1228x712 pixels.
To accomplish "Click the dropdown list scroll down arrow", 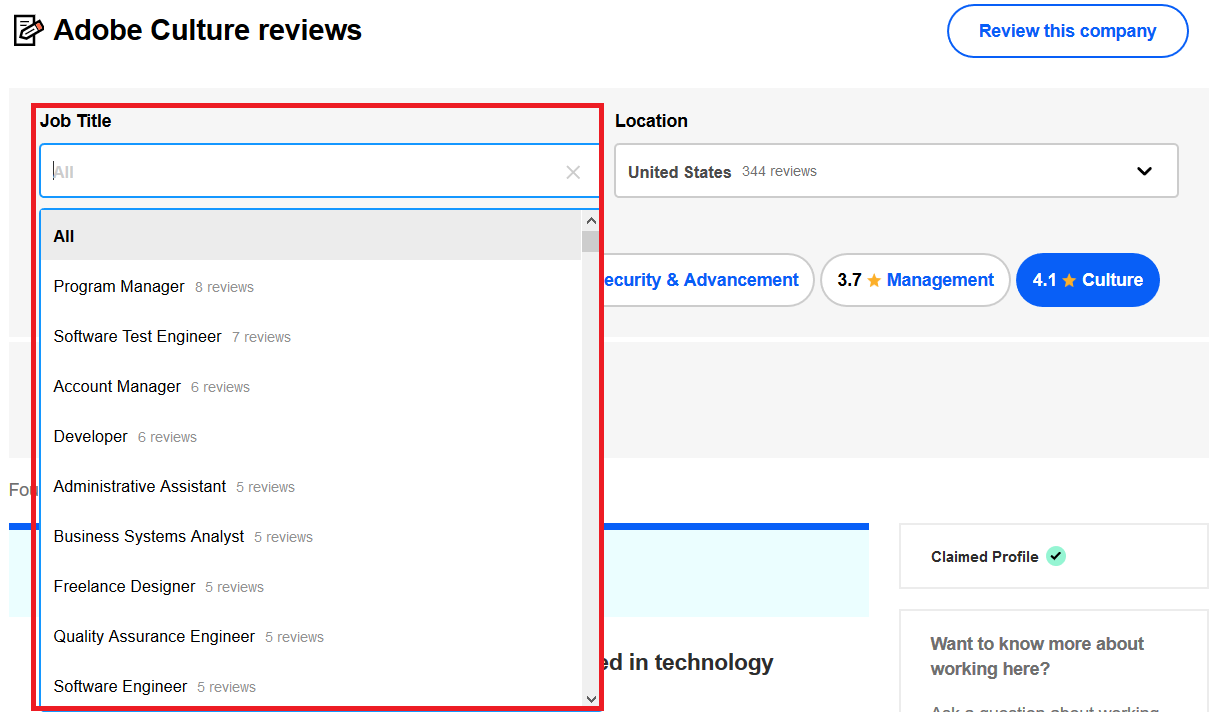I will point(590,699).
